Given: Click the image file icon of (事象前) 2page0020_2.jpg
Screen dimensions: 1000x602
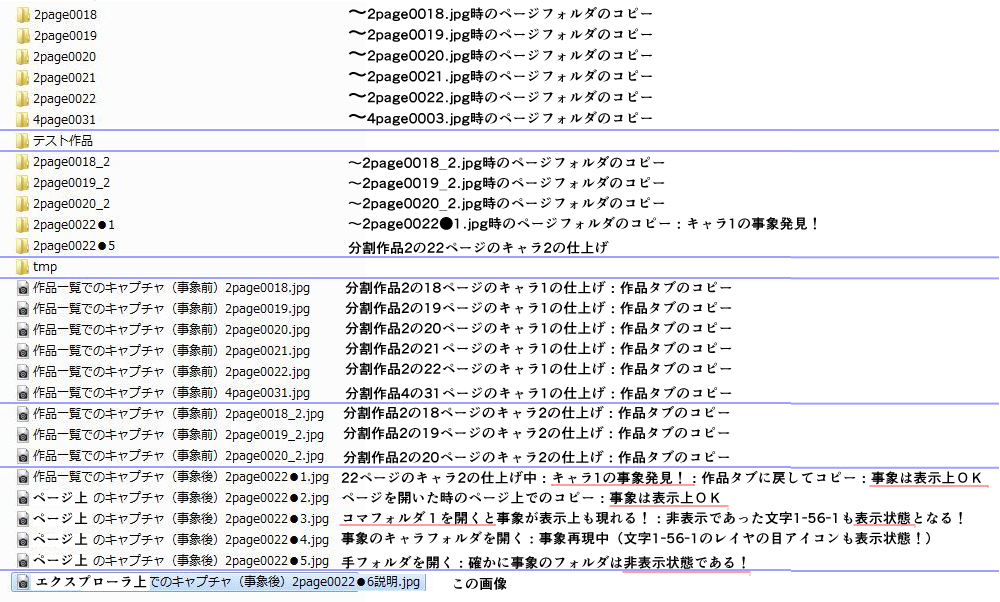Looking at the screenshot, I should tap(23, 457).
